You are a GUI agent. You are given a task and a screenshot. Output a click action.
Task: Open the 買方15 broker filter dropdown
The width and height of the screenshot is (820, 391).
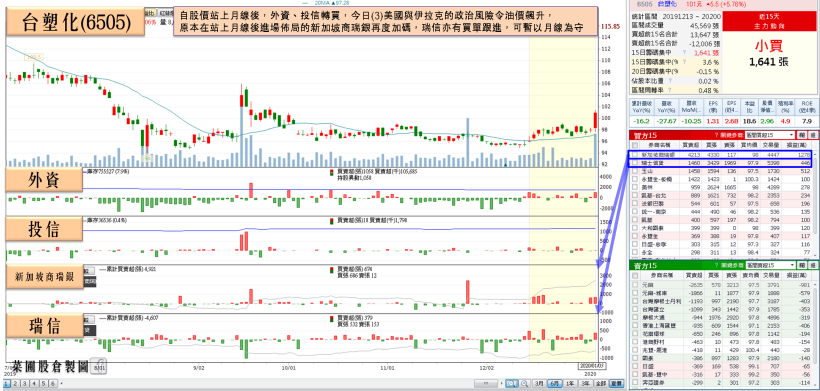coord(770,134)
